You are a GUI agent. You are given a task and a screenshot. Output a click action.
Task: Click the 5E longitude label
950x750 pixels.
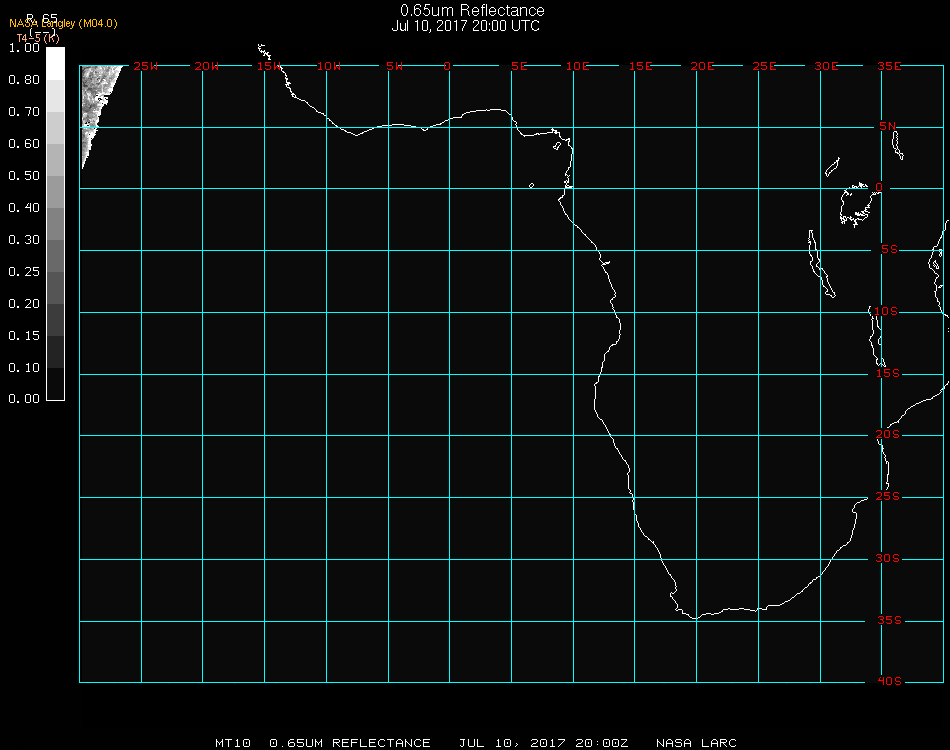tap(519, 66)
